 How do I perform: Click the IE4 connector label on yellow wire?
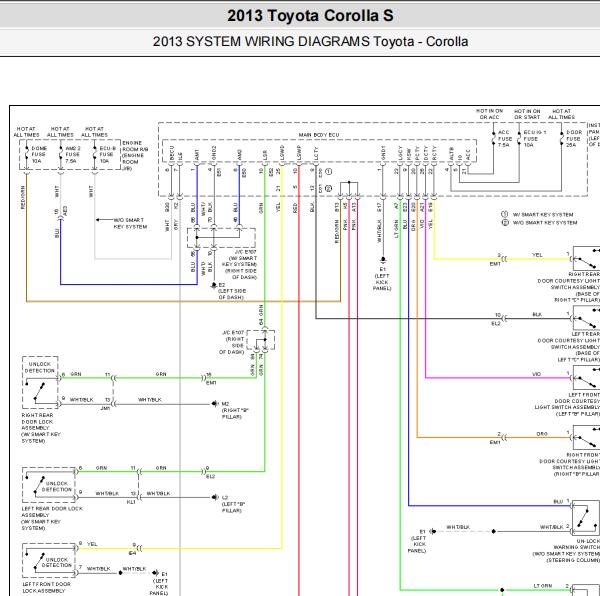click(x=132, y=553)
